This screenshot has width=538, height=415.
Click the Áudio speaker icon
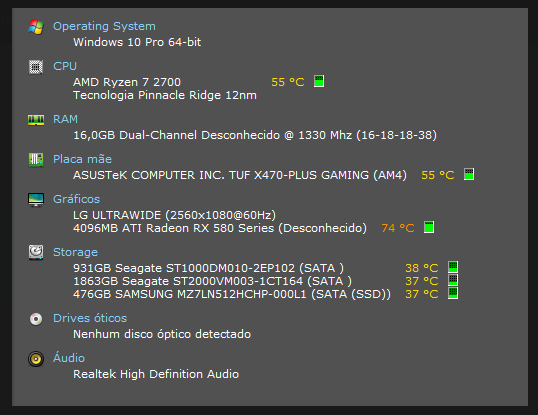click(36, 359)
